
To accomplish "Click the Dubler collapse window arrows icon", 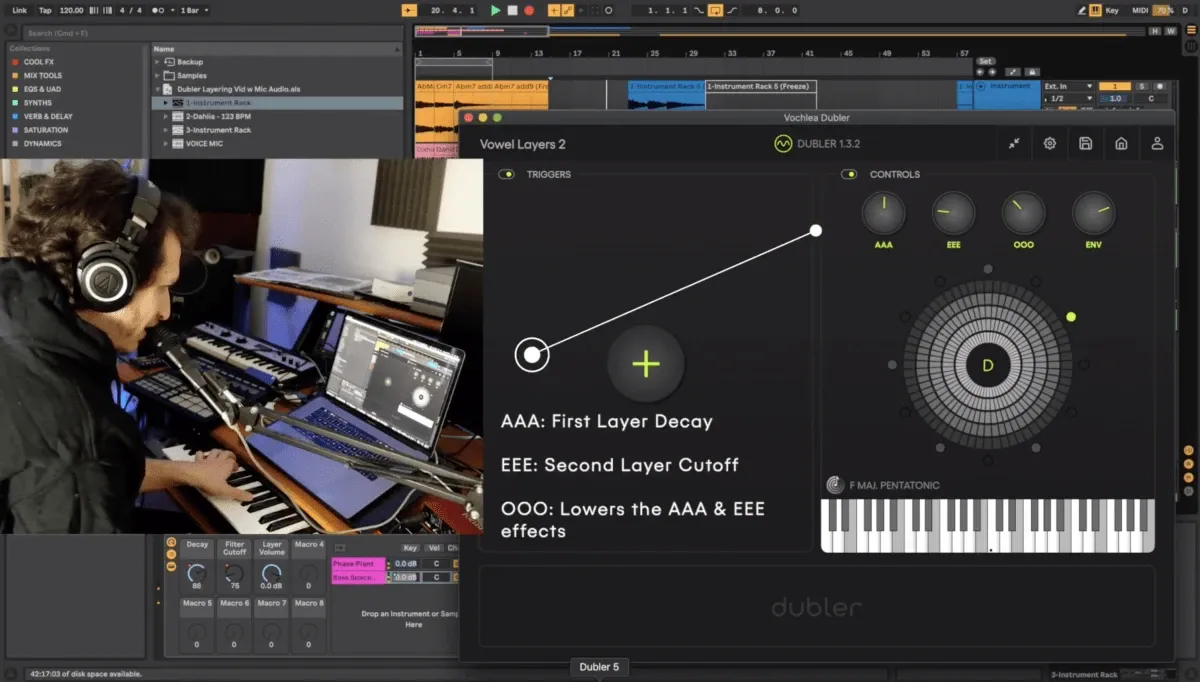I will tap(1014, 144).
